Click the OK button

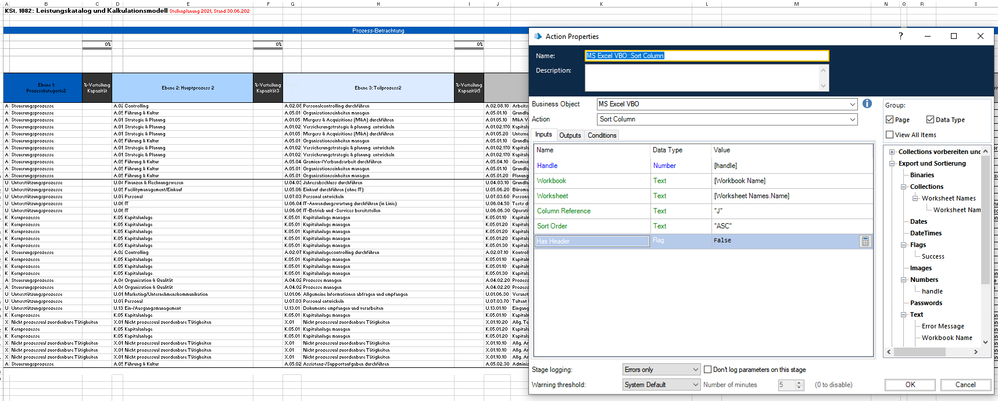point(910,383)
